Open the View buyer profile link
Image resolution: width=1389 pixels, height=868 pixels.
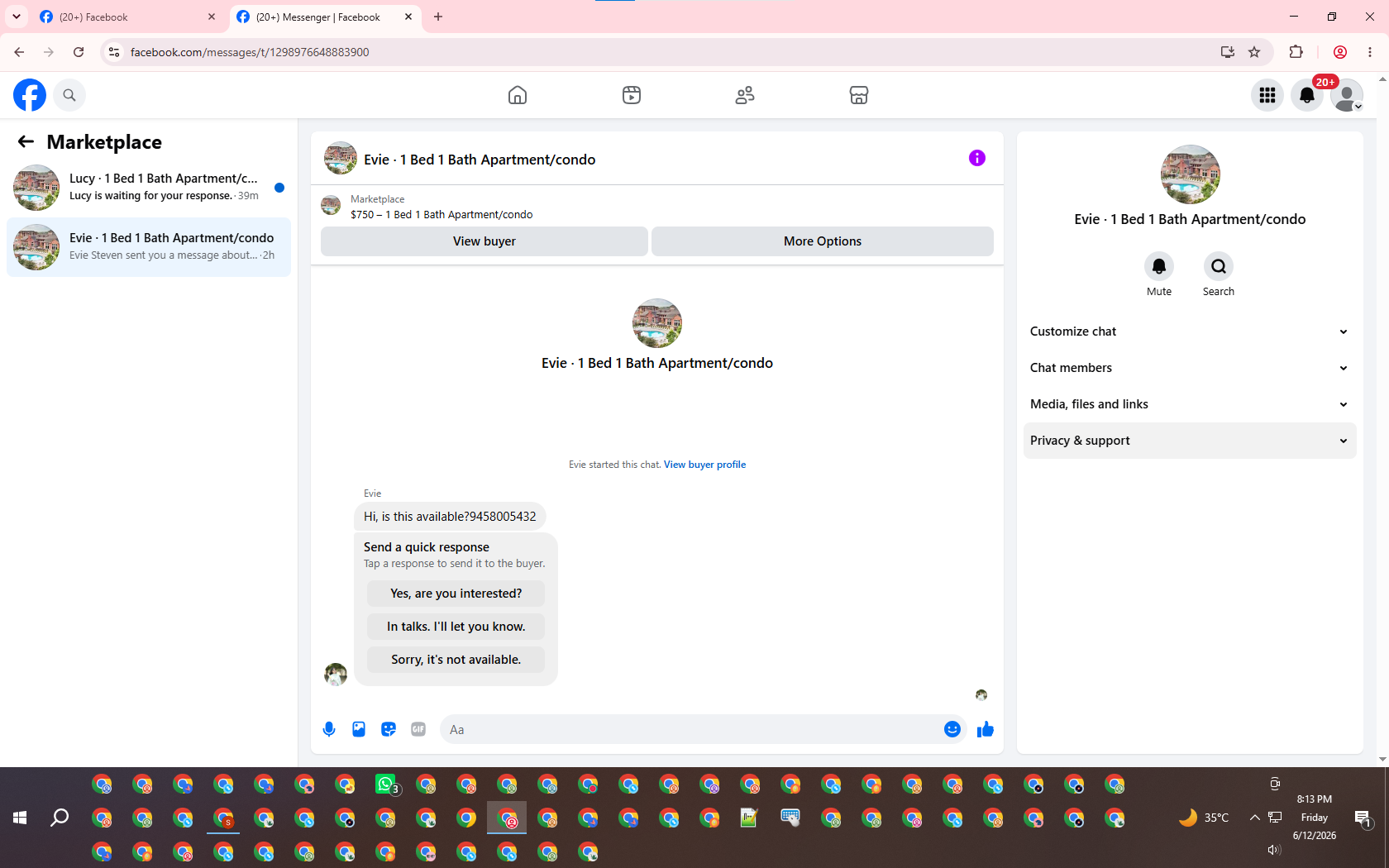pyautogui.click(x=704, y=465)
